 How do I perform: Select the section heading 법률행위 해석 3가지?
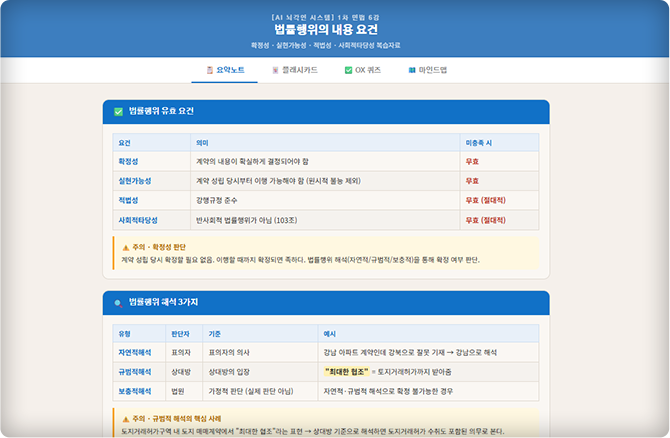pos(164,302)
